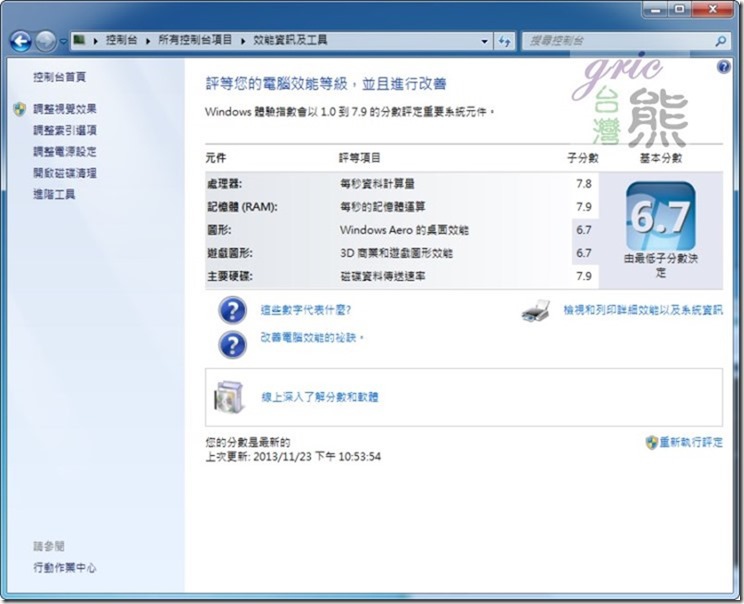The width and height of the screenshot is (744, 604).
Task: Click the printer icon
Action: point(536,311)
